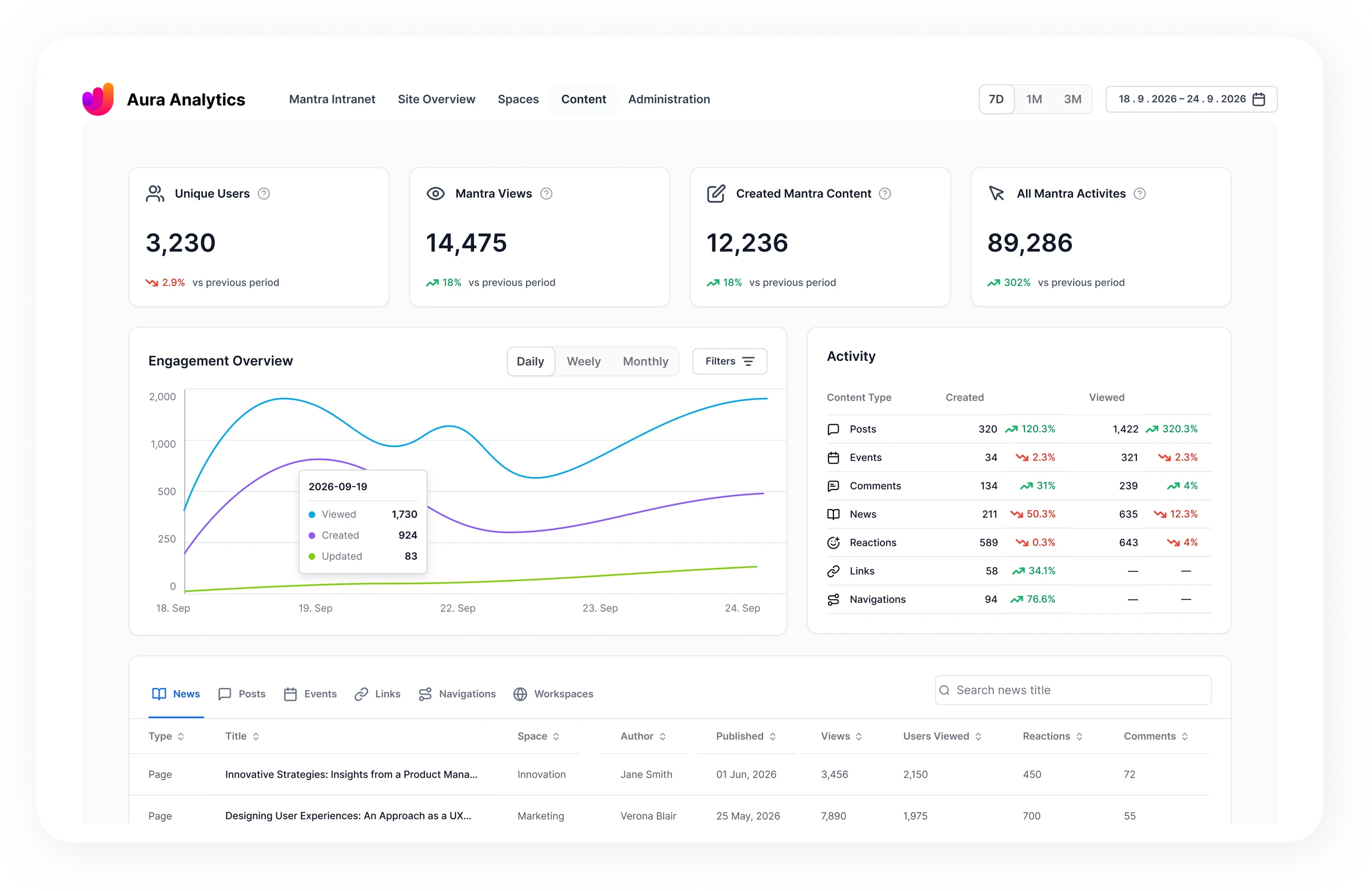Image resolution: width=1372 pixels, height=891 pixels.
Task: Open news 'Designing User Experiences: An Approach as a UX...'
Action: point(348,816)
